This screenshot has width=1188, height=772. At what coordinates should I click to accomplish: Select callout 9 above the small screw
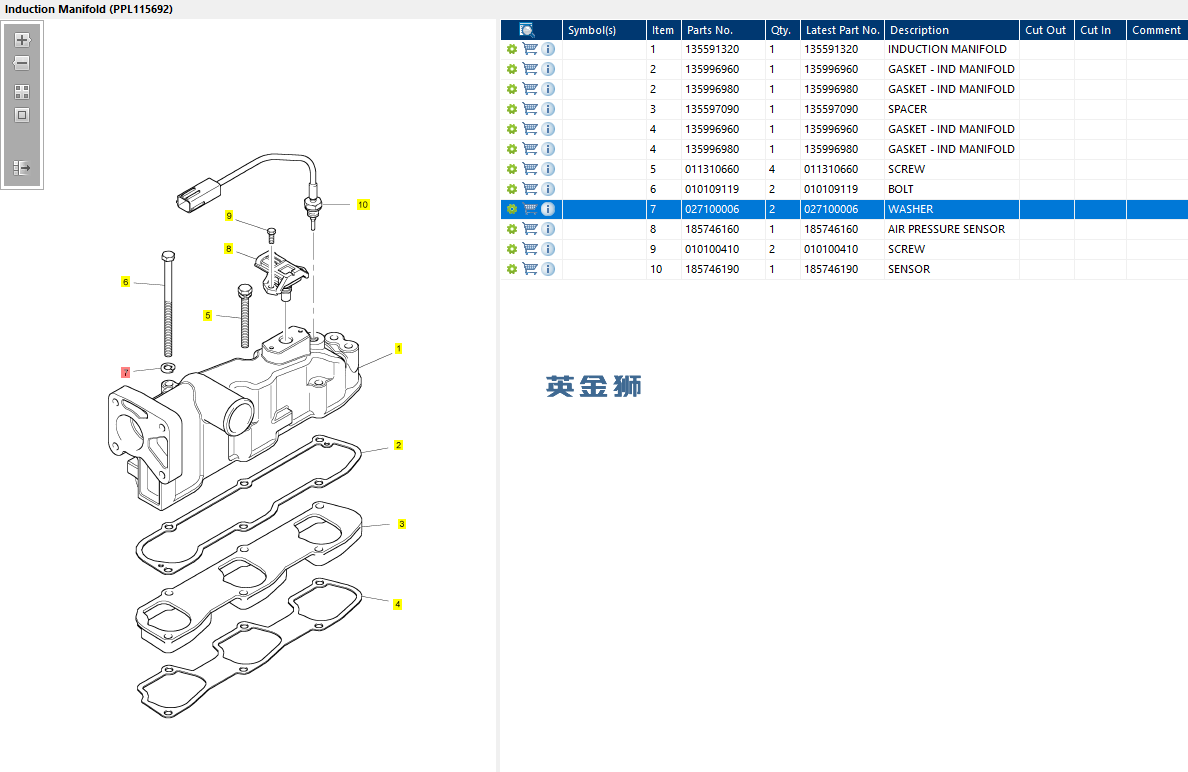[x=229, y=216]
